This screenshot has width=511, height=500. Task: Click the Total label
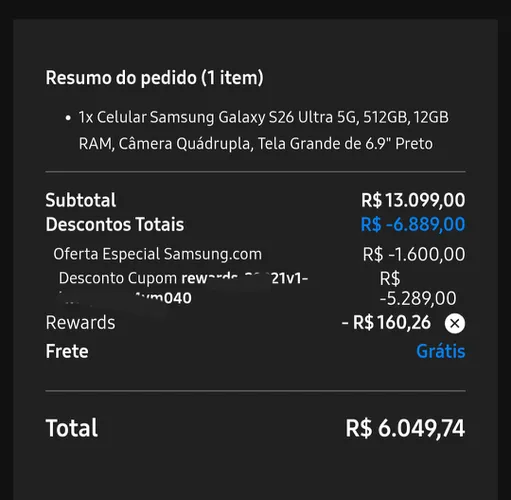[72, 428]
